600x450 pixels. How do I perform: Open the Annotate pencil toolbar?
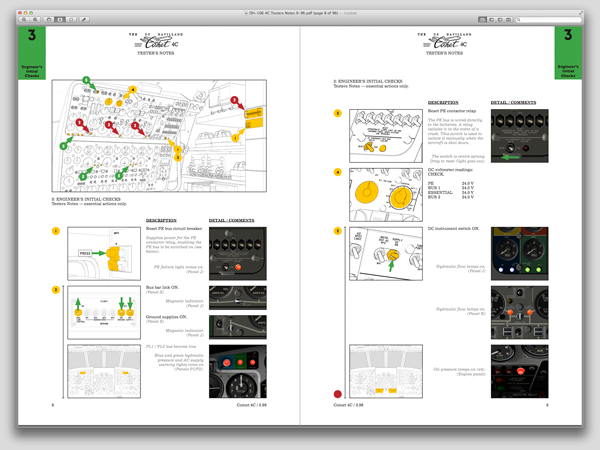tap(84, 19)
